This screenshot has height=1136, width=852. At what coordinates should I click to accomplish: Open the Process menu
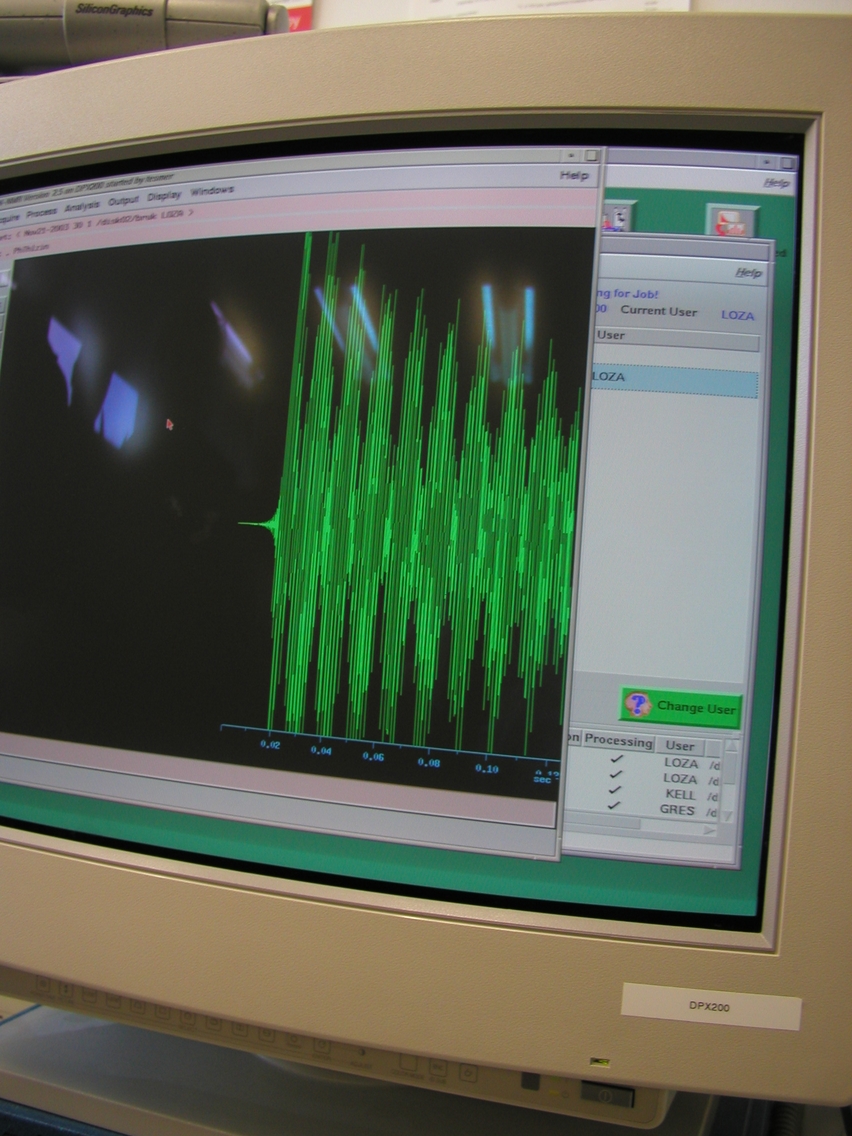41,212
